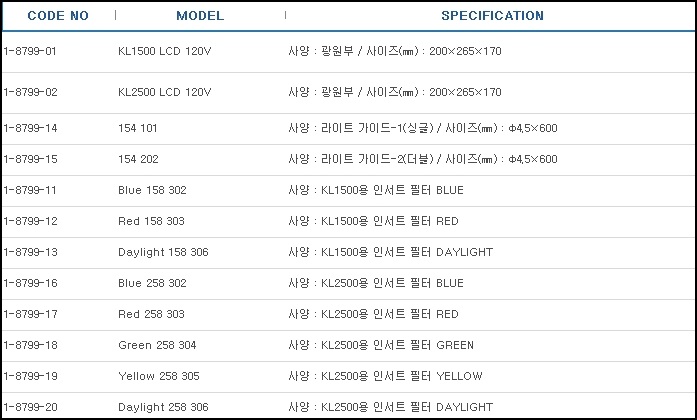The width and height of the screenshot is (697, 420).
Task: Click the CODE NO column header
Action: [58, 16]
